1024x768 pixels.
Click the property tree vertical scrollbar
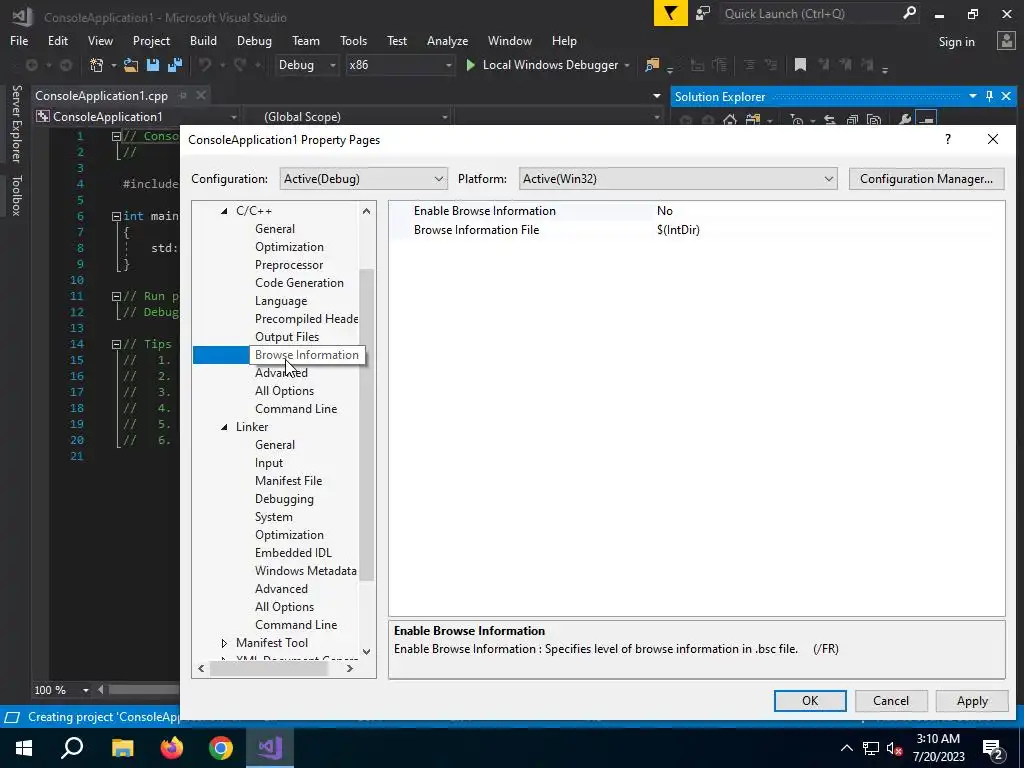pyautogui.click(x=366, y=424)
